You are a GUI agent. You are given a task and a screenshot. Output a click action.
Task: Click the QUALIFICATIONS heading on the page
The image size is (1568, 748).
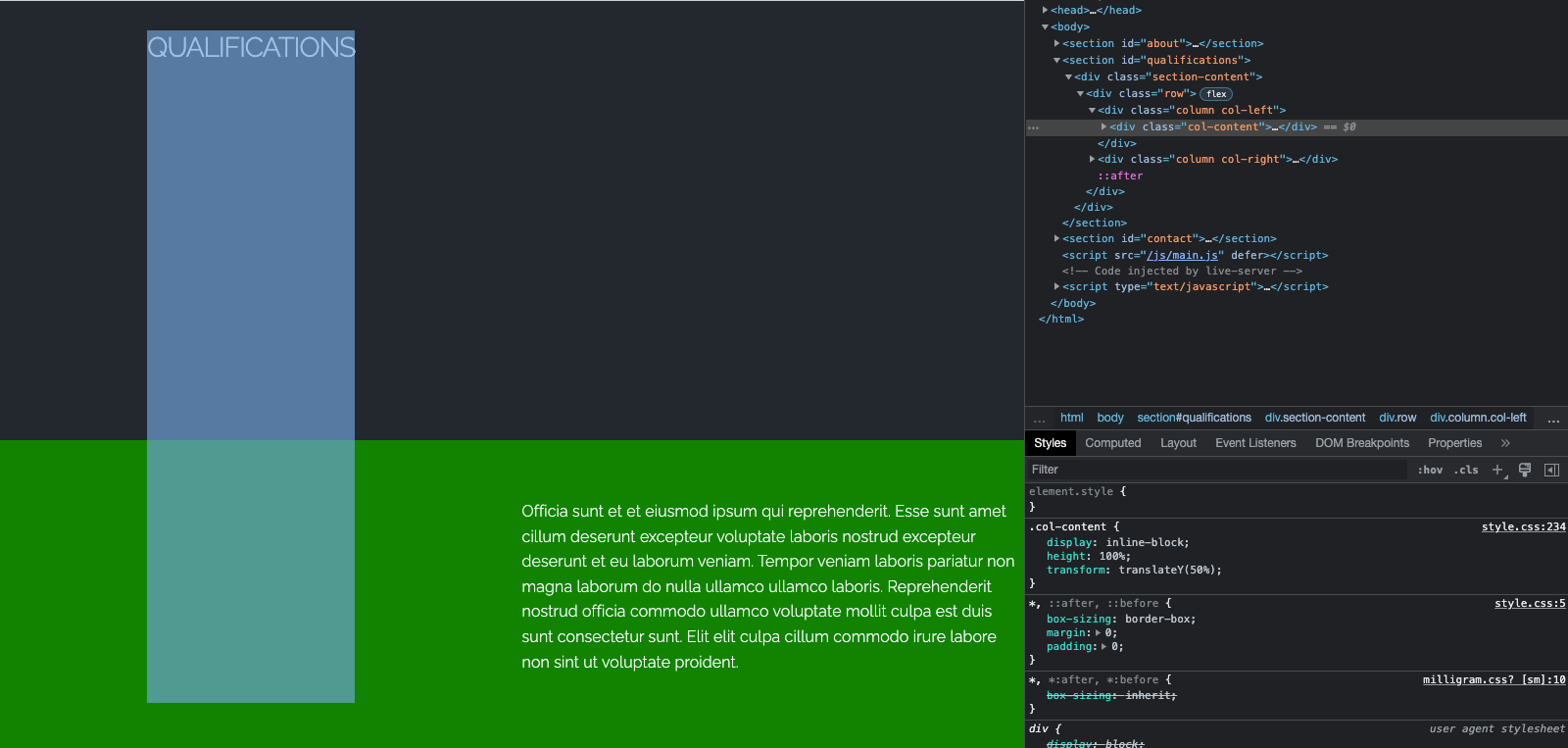251,47
